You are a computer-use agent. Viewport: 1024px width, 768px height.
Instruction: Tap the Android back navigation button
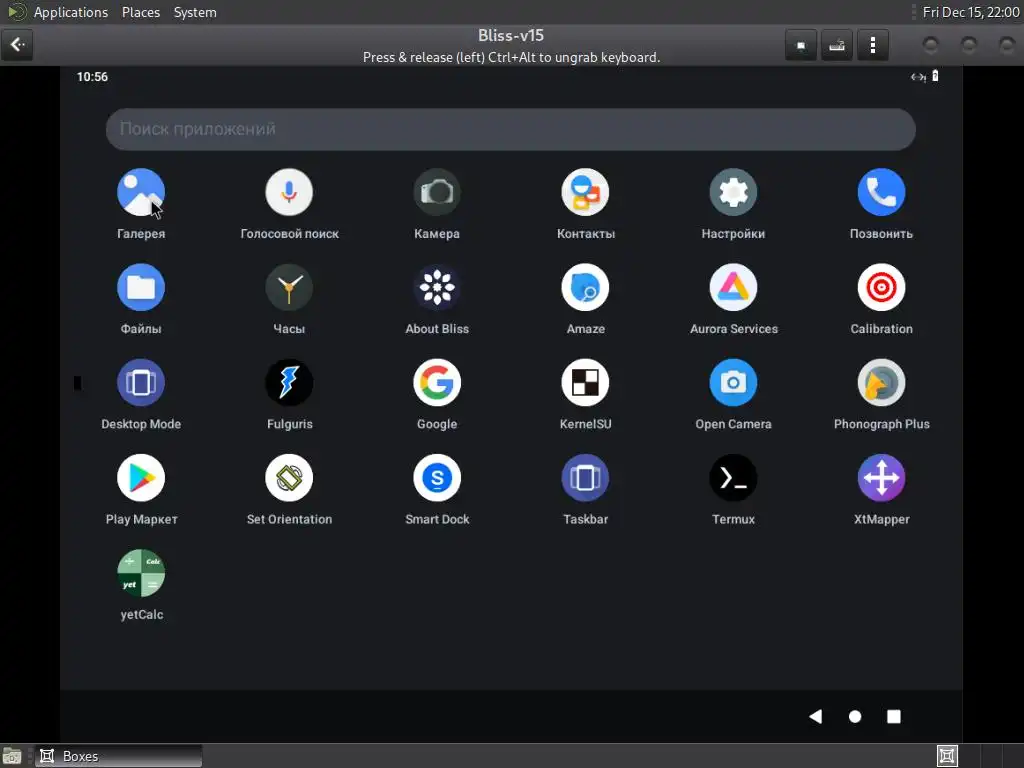coord(816,716)
